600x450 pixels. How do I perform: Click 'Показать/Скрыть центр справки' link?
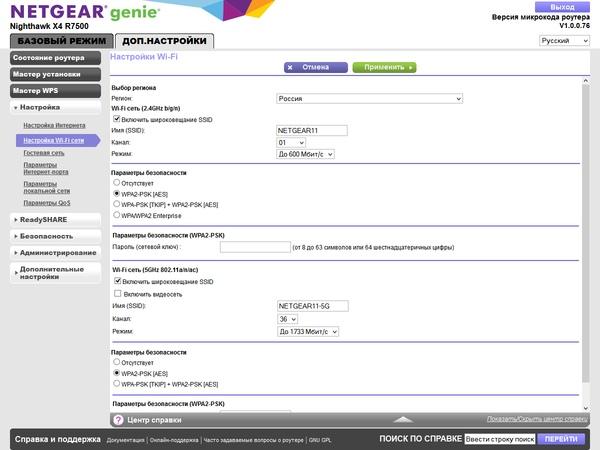click(537, 419)
